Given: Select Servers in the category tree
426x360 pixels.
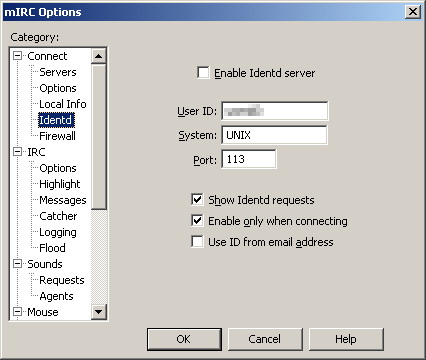Looking at the screenshot, I should coord(58,72).
